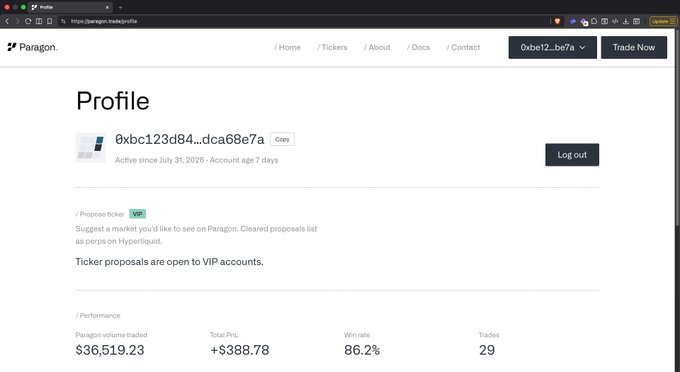Click the 'Paragon volume traded' label
Viewport: 680px width, 372px height.
111,335
